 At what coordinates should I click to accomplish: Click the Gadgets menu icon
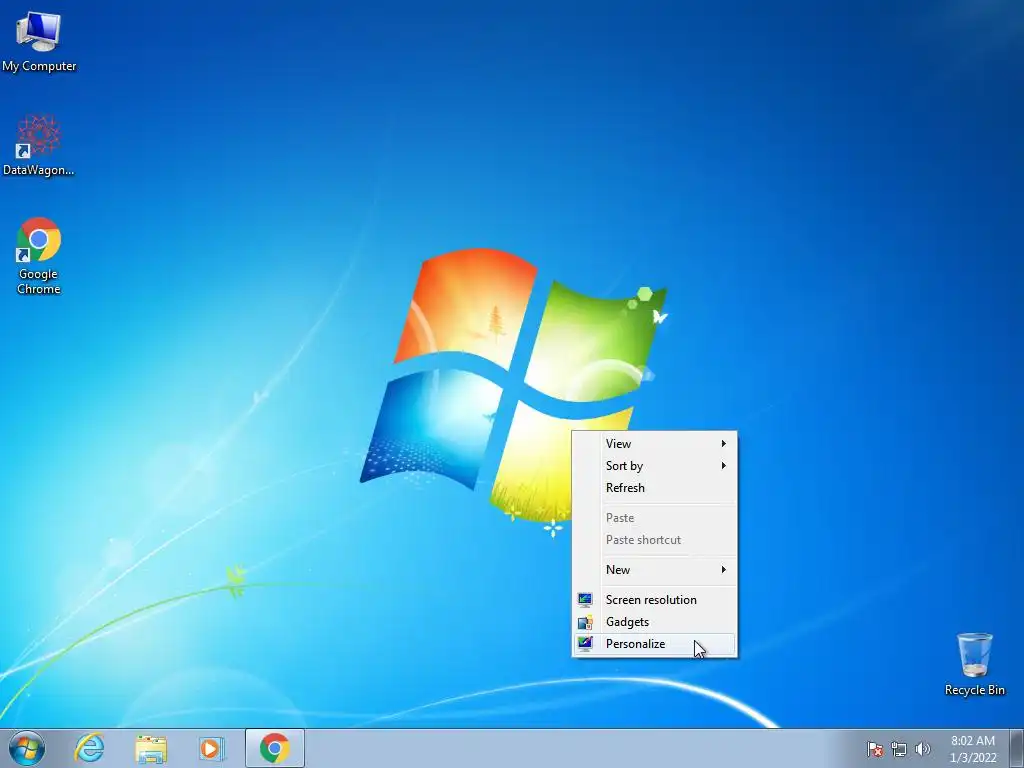(x=585, y=622)
